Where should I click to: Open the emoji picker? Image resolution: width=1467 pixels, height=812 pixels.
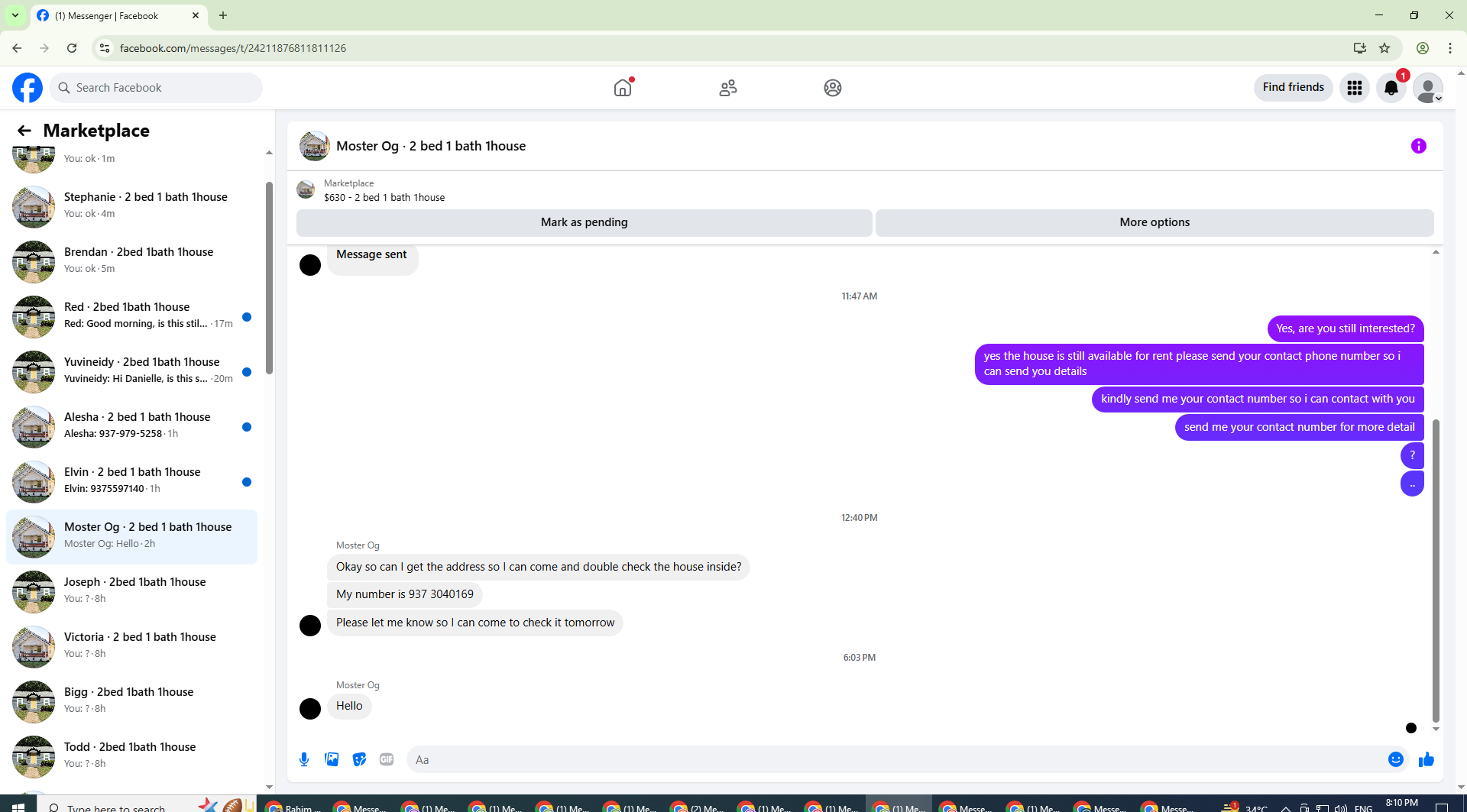coord(1396,759)
